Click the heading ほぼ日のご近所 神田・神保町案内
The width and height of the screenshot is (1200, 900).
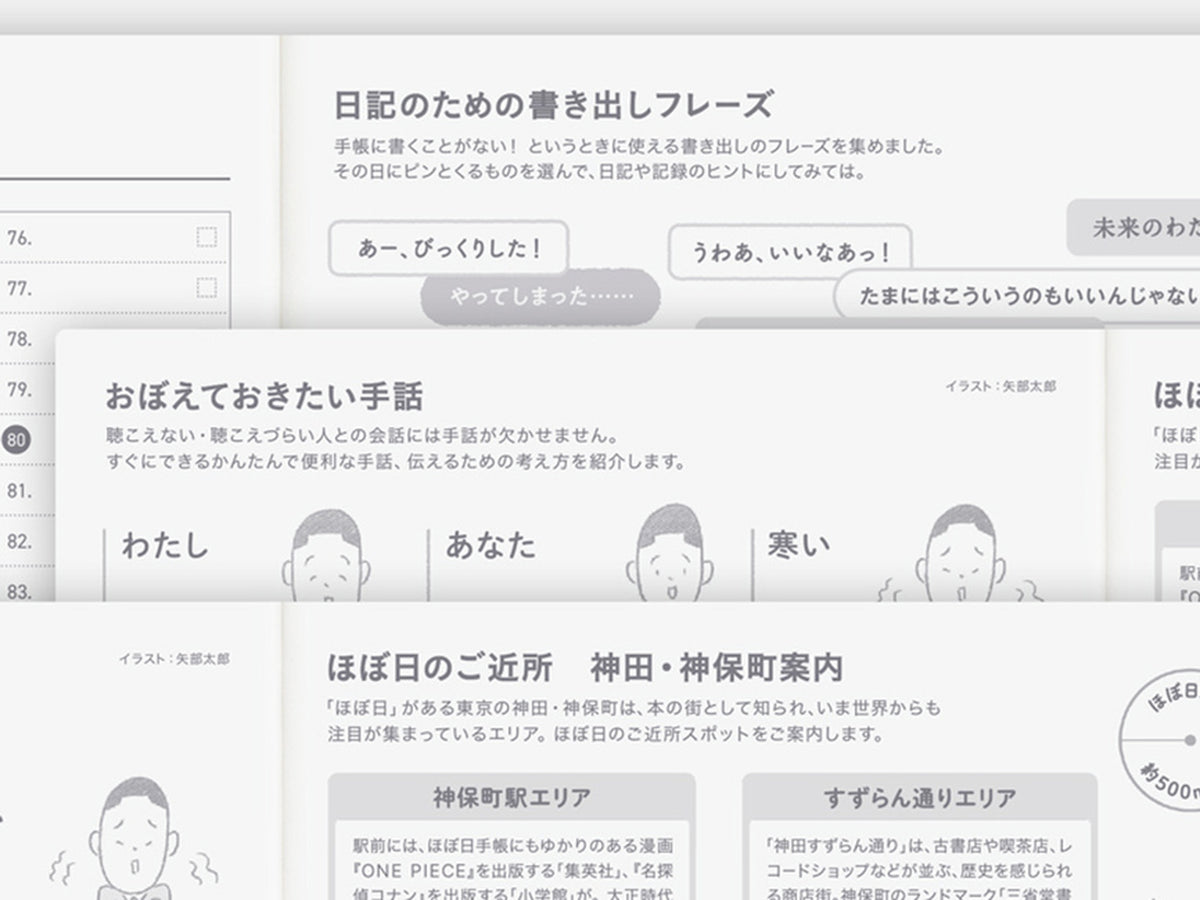pyautogui.click(x=584, y=667)
